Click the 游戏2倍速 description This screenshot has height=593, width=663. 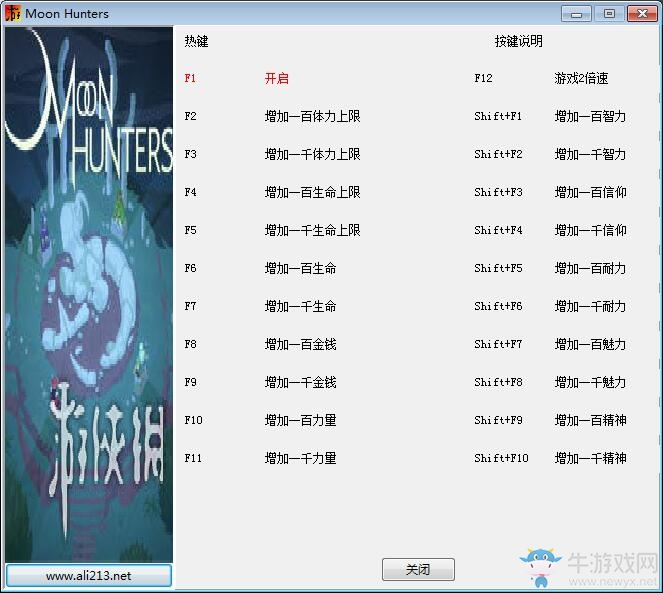coord(581,78)
